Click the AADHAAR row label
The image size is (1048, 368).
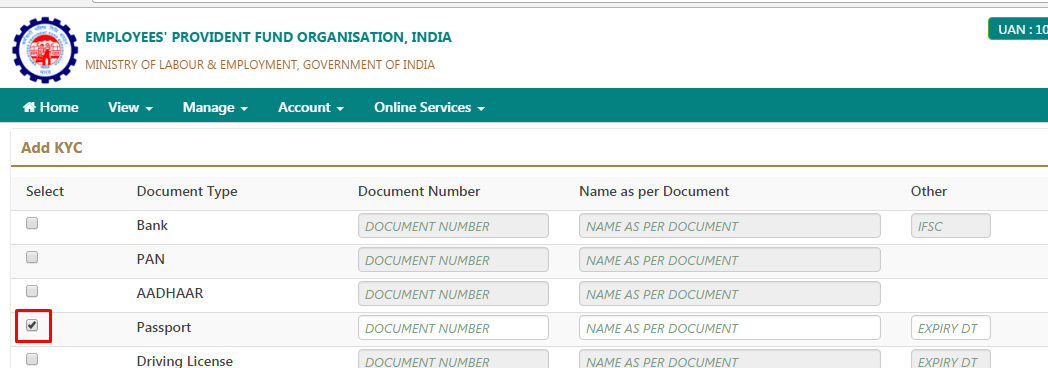click(x=170, y=293)
